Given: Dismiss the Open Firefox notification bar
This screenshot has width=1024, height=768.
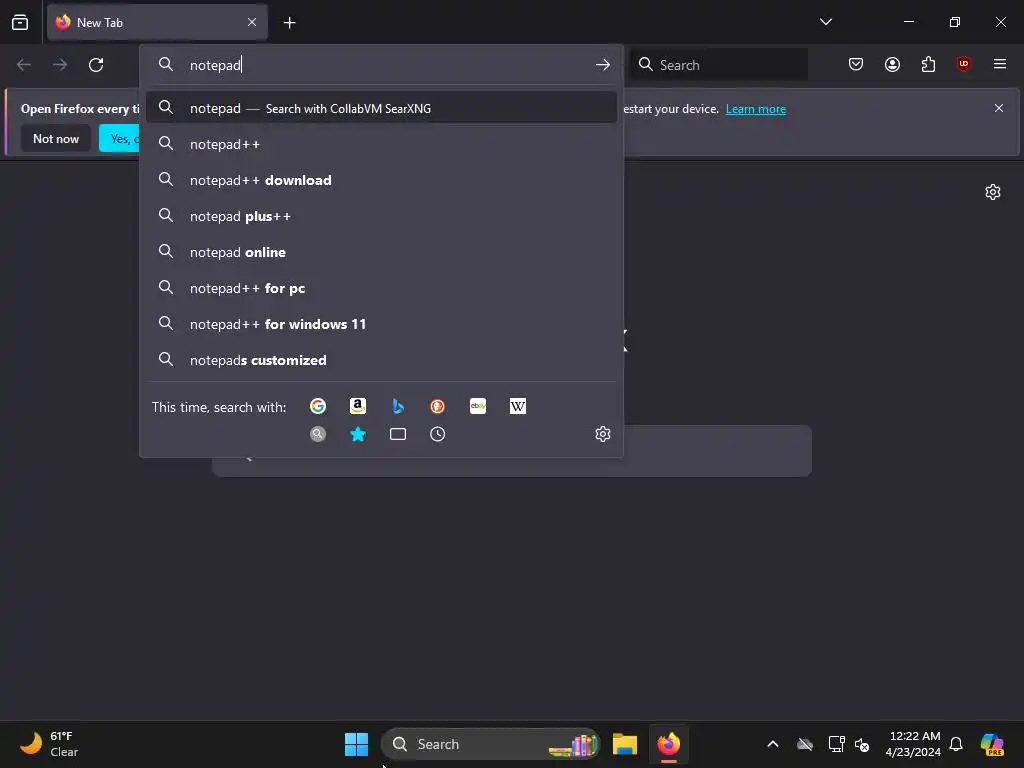Looking at the screenshot, I should click(999, 108).
